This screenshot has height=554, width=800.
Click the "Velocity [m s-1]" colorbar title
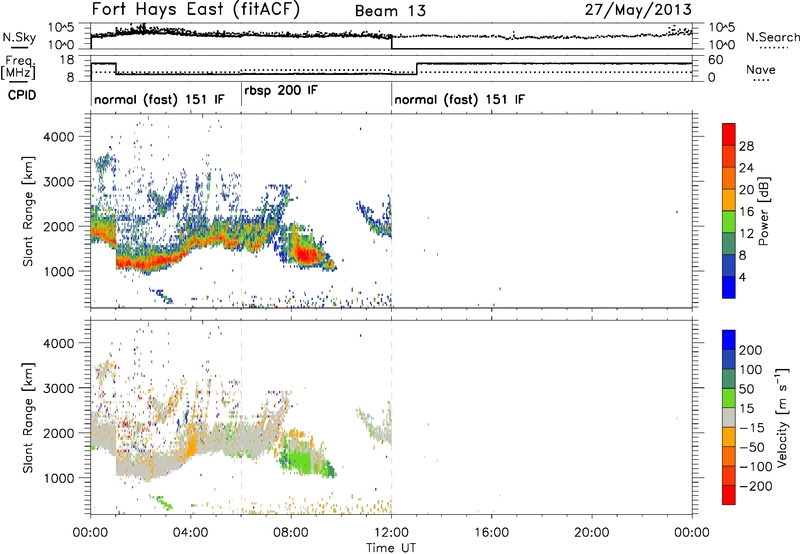point(782,417)
